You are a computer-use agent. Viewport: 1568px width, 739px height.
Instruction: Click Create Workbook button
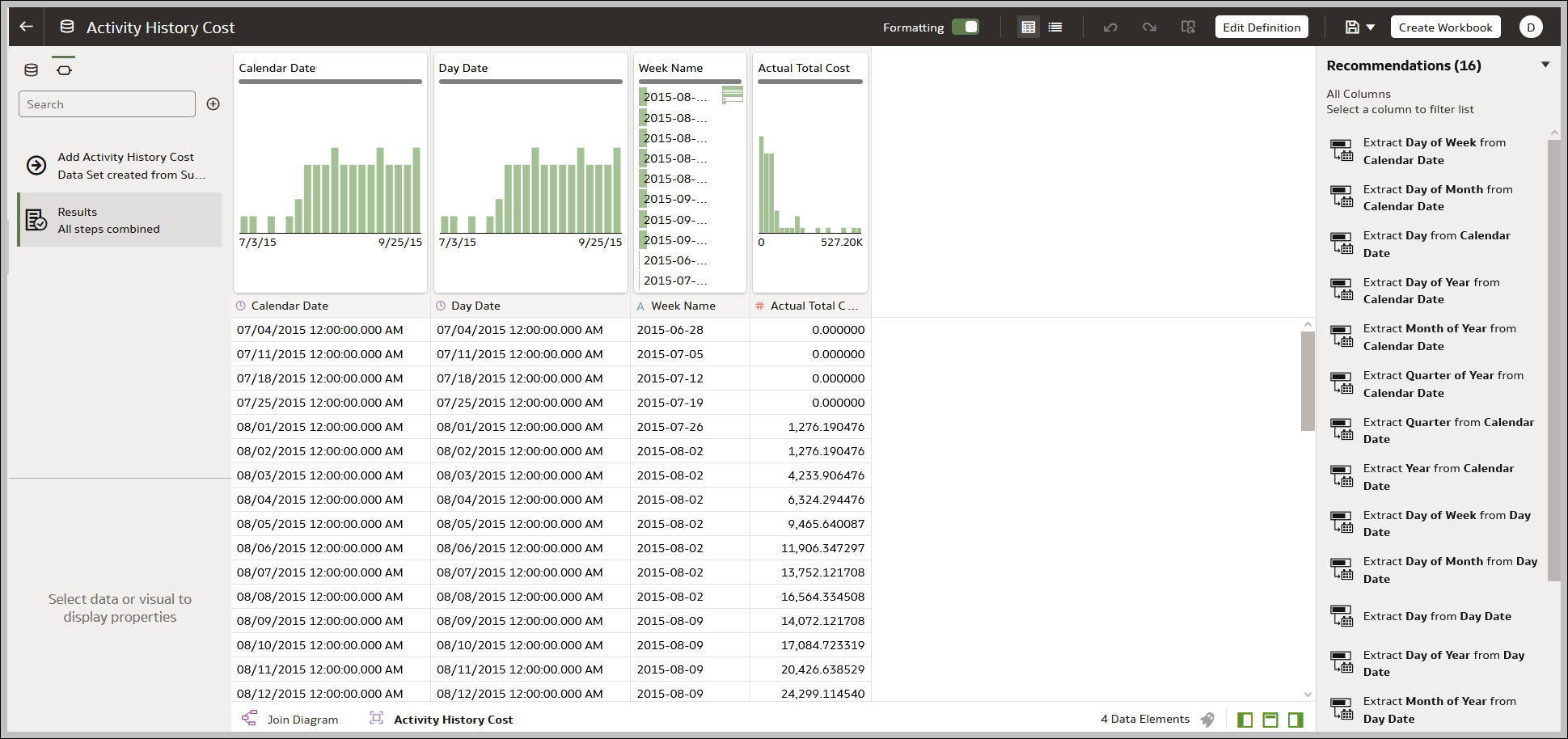pyautogui.click(x=1445, y=27)
